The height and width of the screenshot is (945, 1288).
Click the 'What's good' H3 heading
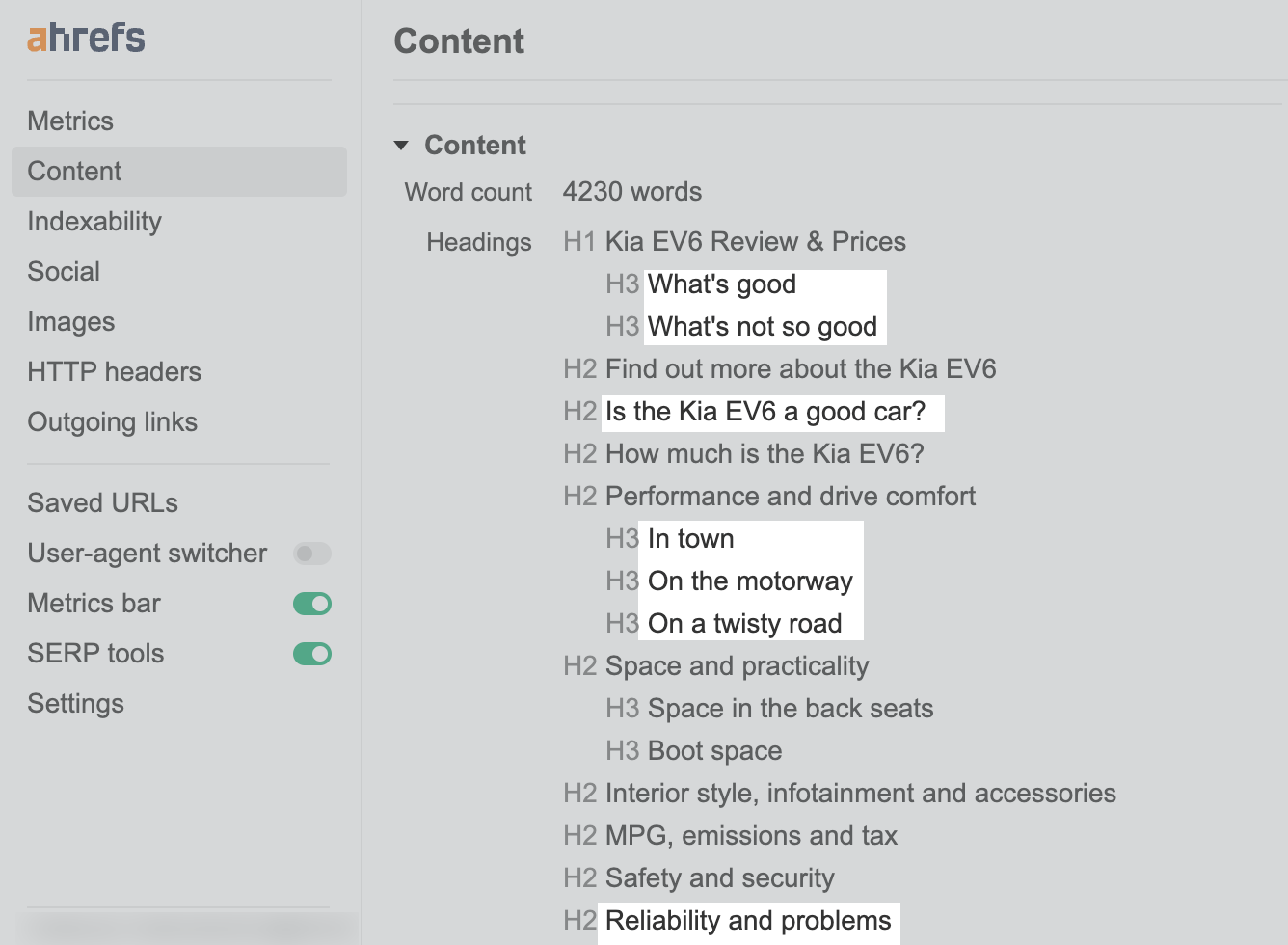pos(722,284)
